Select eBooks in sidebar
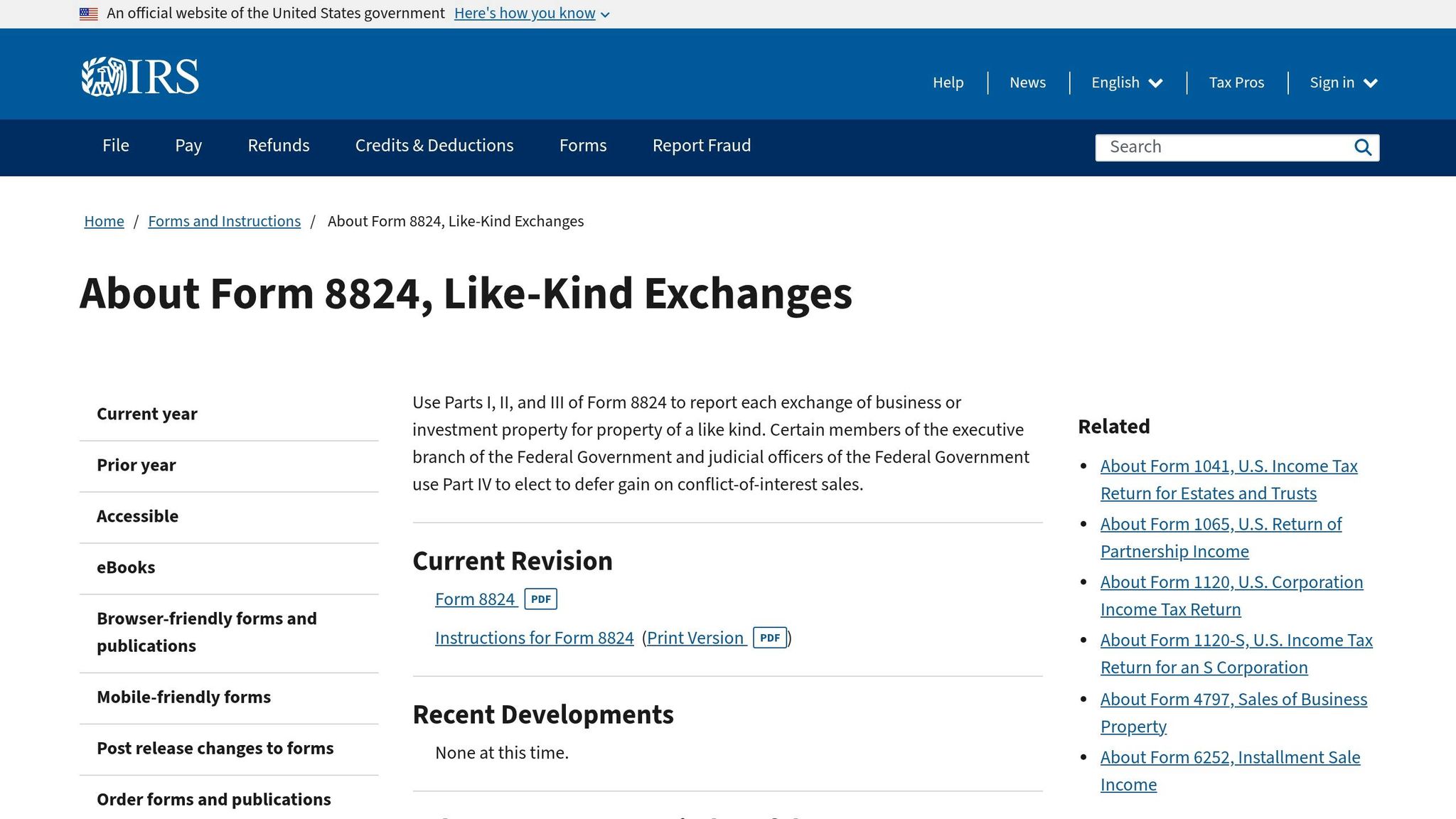The height and width of the screenshot is (819, 1456). click(229, 568)
